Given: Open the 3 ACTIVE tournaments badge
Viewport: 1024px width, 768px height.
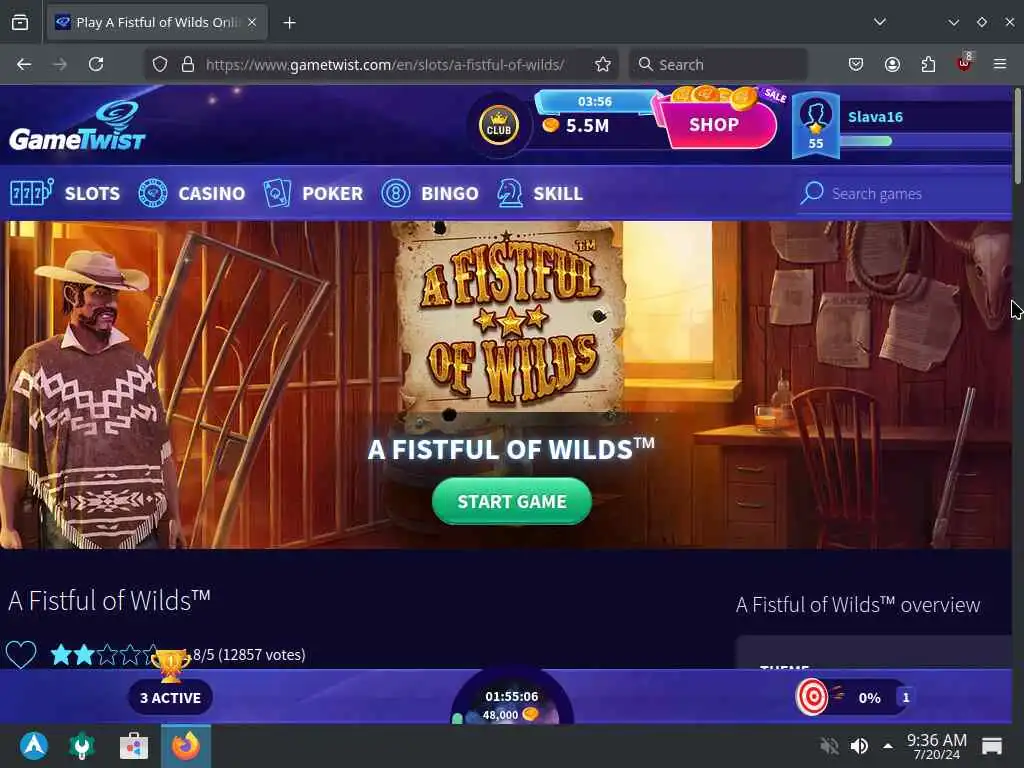Looking at the screenshot, I should tap(170, 697).
